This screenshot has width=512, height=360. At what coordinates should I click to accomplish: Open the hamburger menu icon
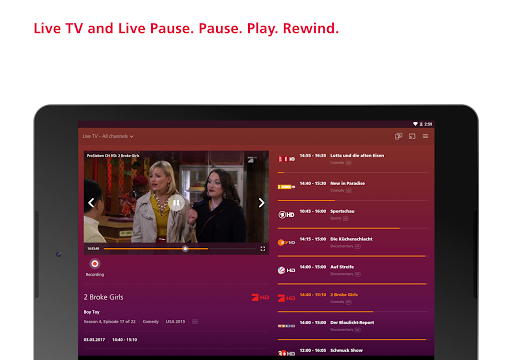pyautogui.click(x=426, y=136)
